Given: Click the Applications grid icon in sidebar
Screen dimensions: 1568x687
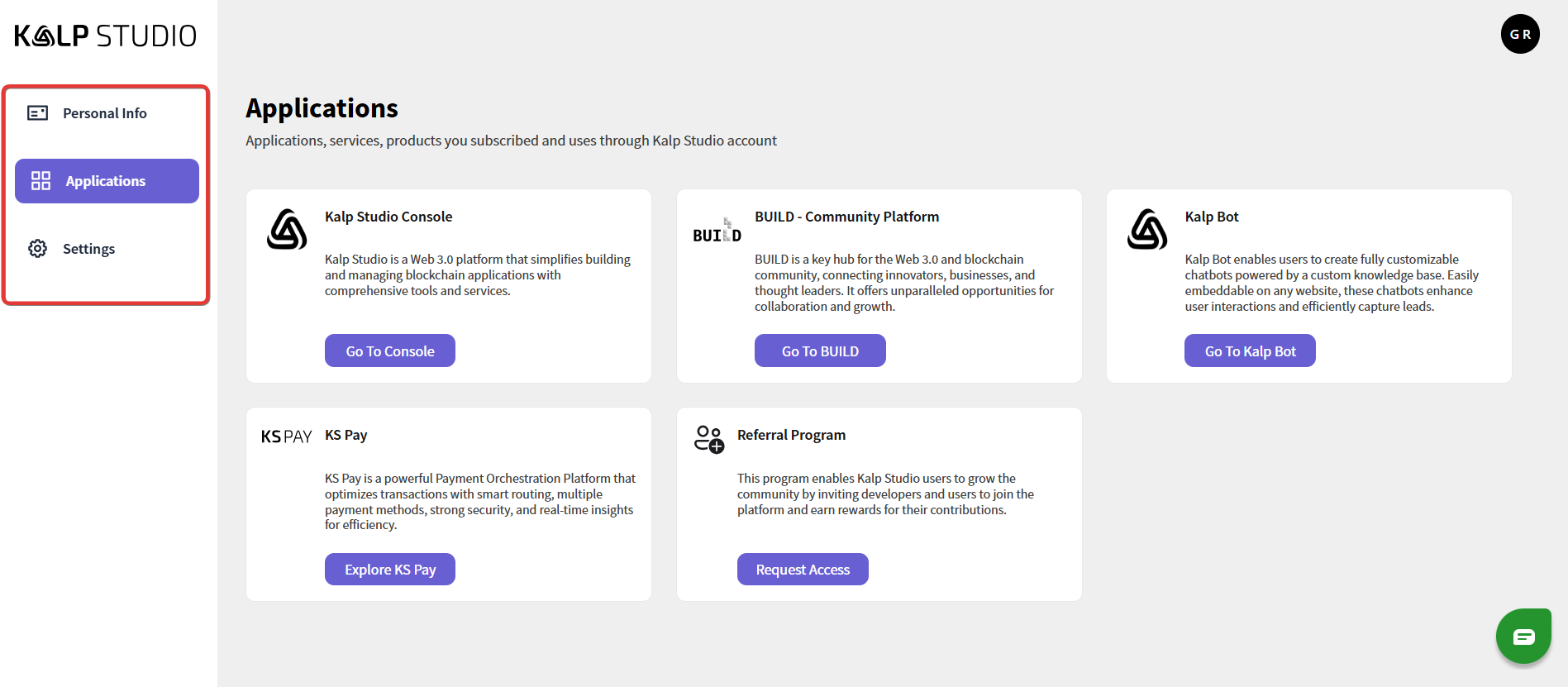Looking at the screenshot, I should click(41, 181).
